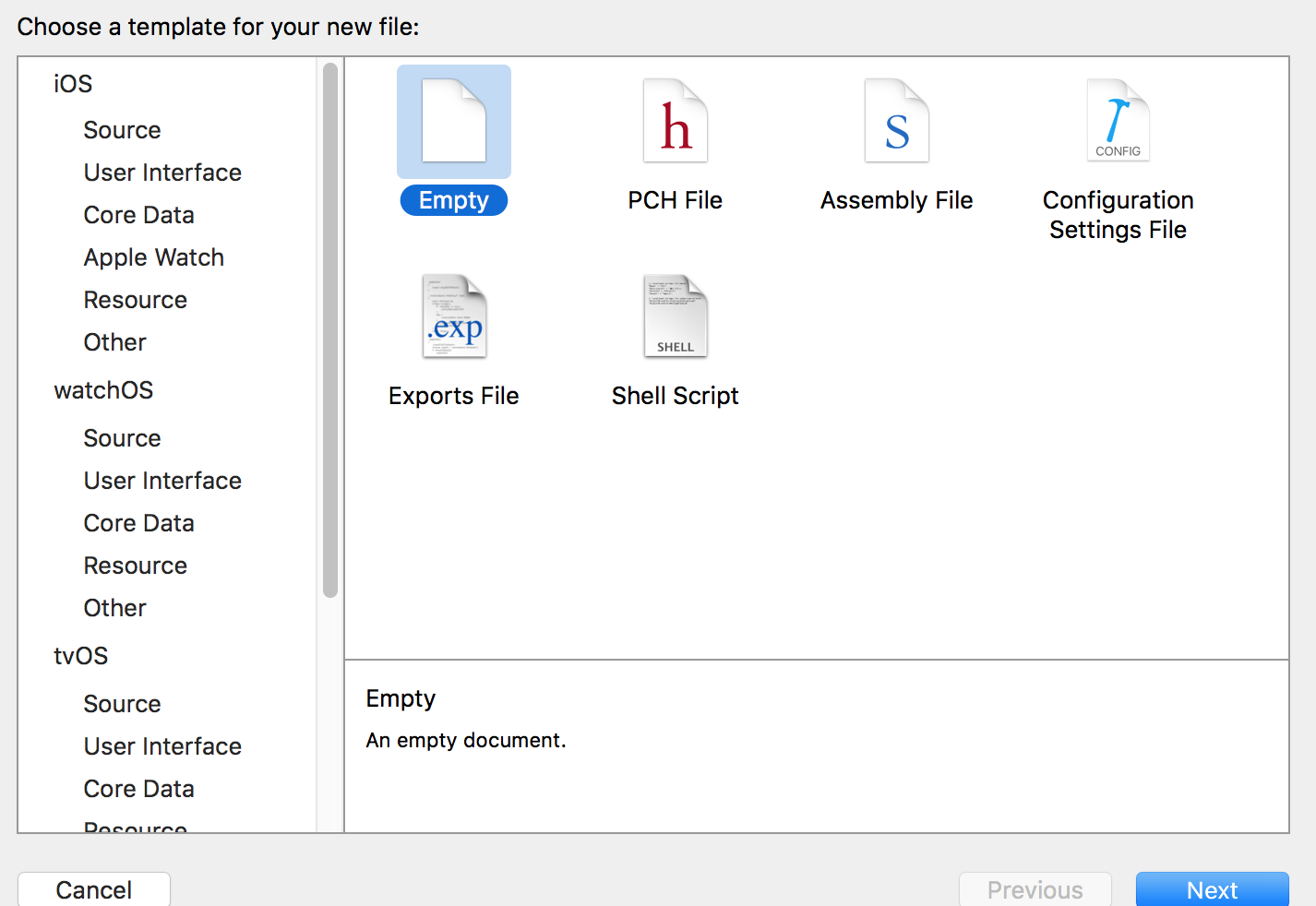Select the watchOS section header

click(103, 390)
